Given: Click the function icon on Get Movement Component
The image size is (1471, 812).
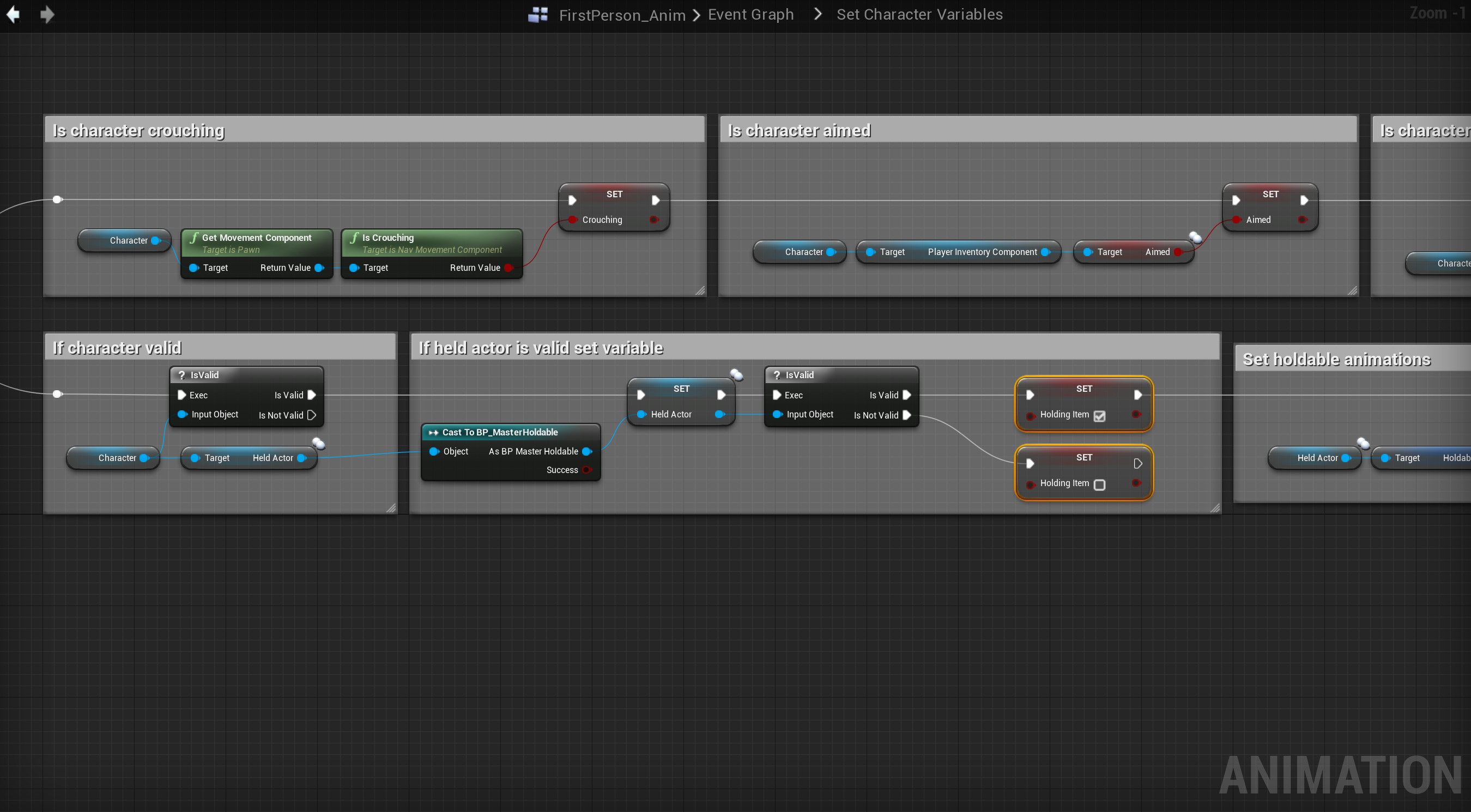Looking at the screenshot, I should (194, 238).
